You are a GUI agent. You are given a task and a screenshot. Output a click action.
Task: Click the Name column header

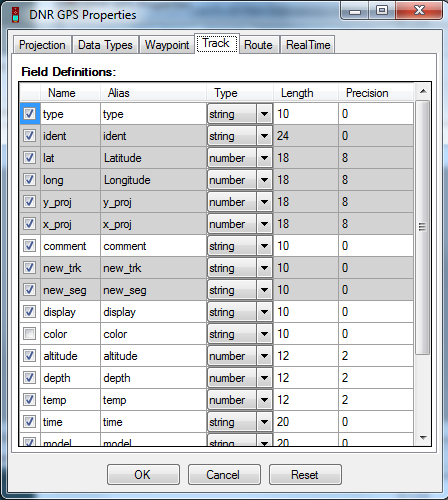(70, 93)
